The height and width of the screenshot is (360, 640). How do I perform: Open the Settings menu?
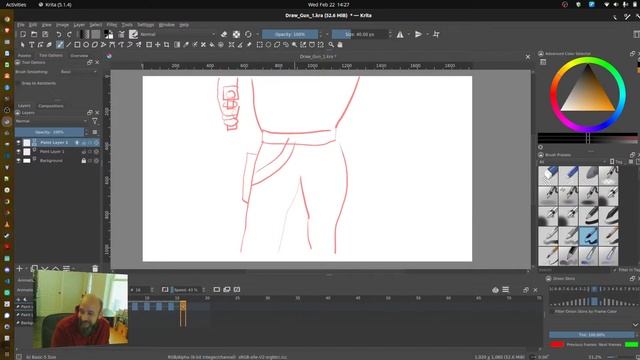click(145, 25)
